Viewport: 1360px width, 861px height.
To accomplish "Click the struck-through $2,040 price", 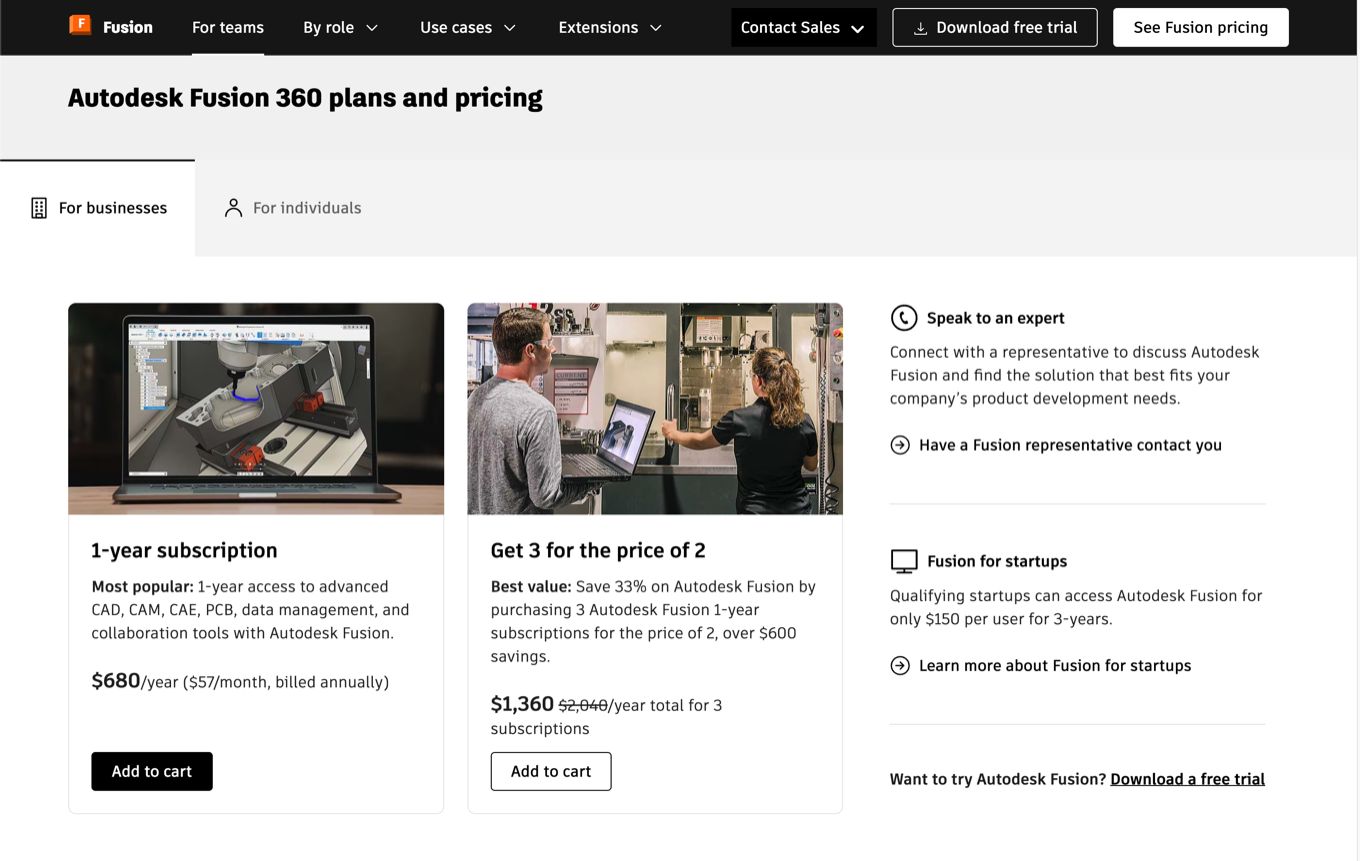I will [583, 706].
